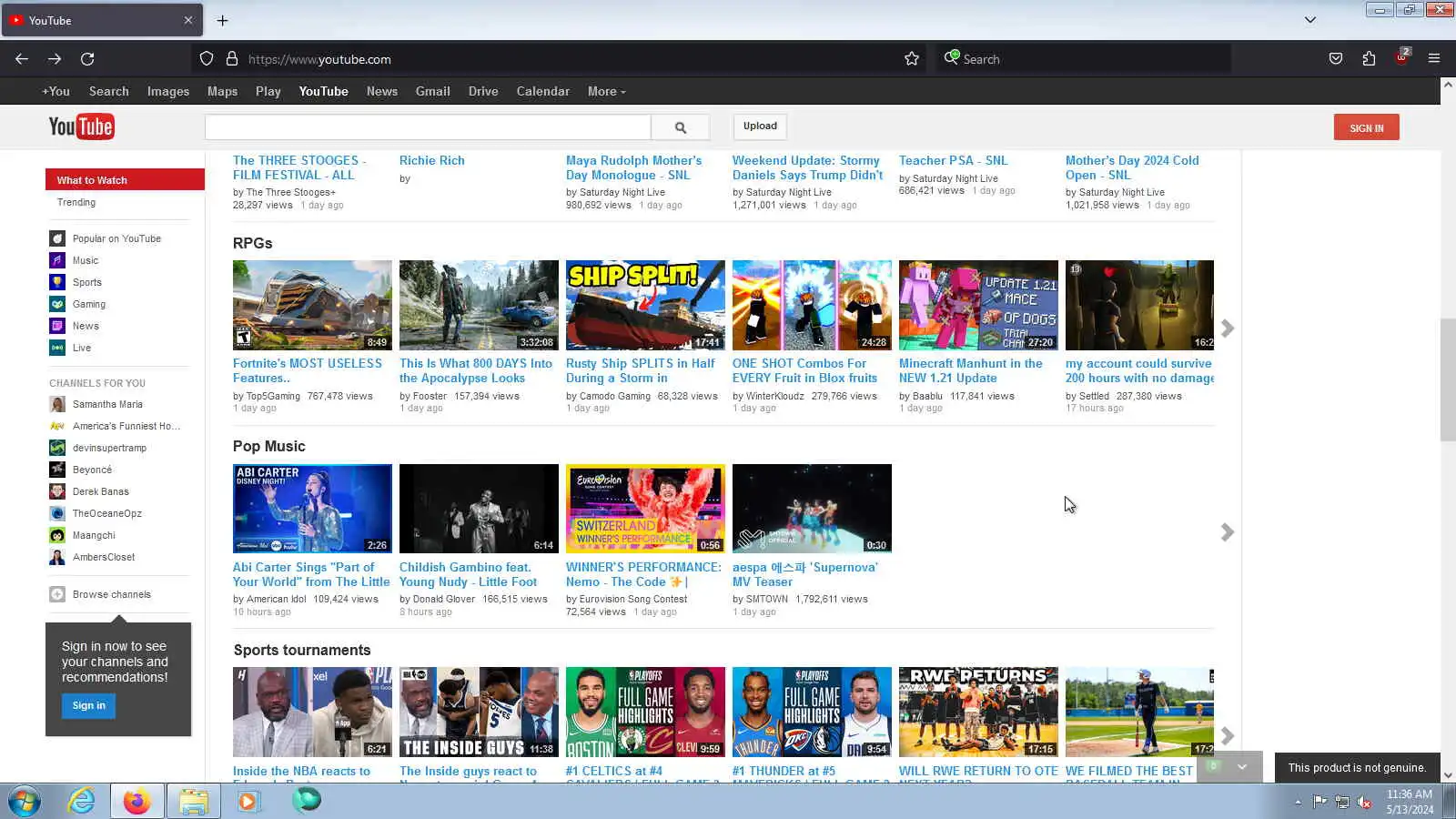Select the Music icon in the sidebar
This screenshot has height=819, width=1456.
(57, 260)
